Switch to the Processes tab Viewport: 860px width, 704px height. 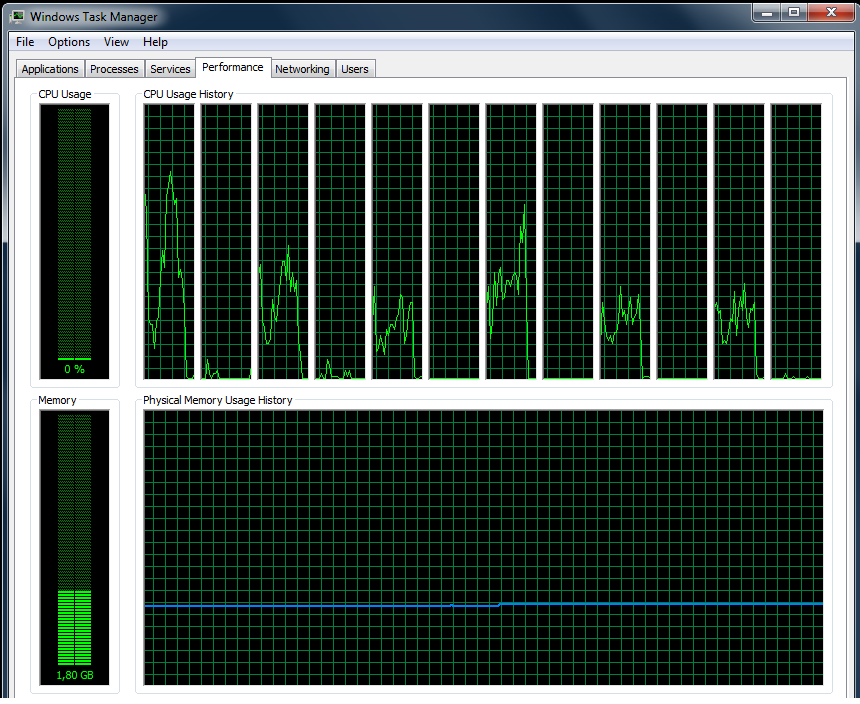click(x=114, y=69)
